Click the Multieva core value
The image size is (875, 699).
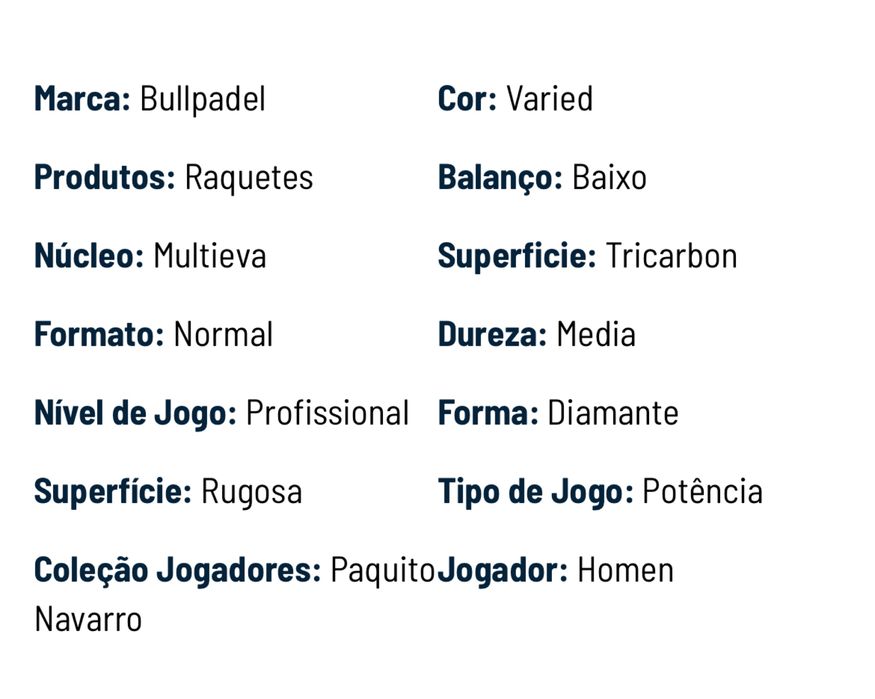pyautogui.click(x=209, y=256)
